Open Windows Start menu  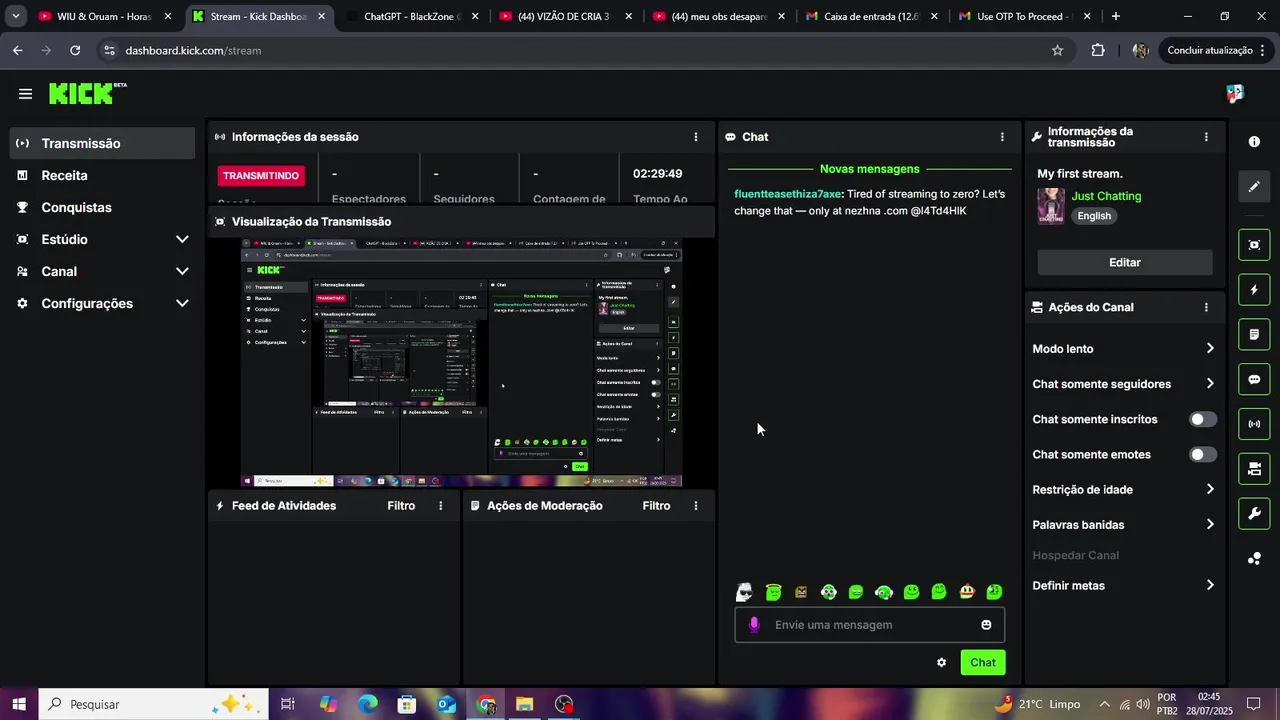(19, 704)
